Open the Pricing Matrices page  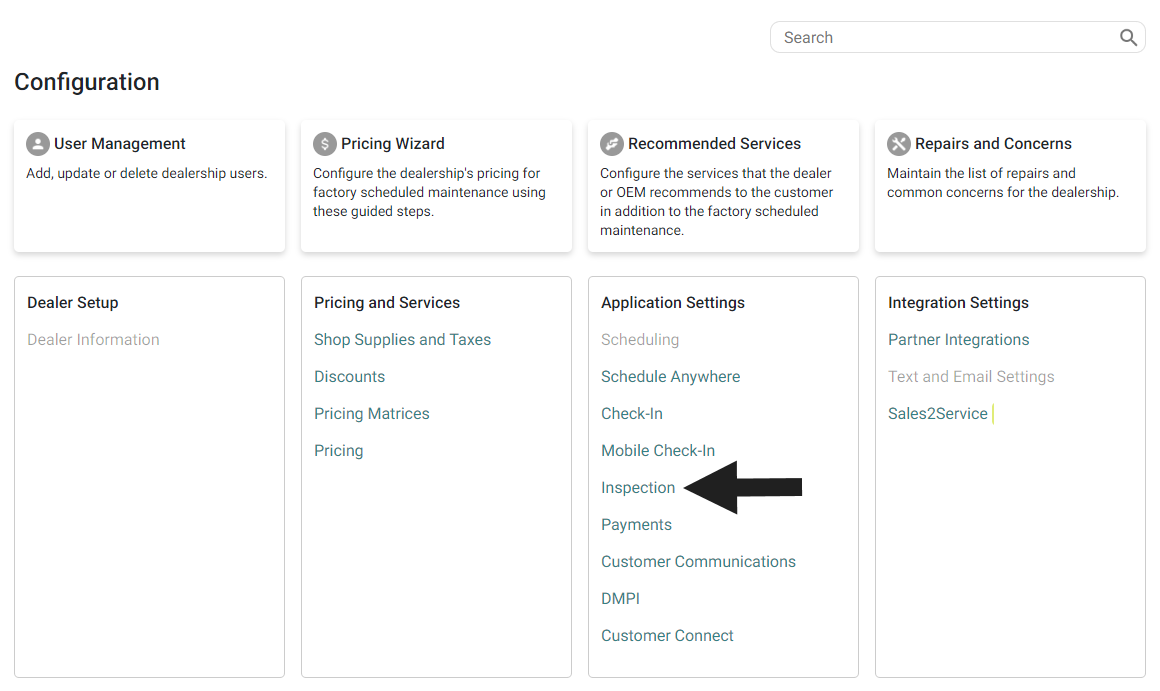[x=372, y=413]
